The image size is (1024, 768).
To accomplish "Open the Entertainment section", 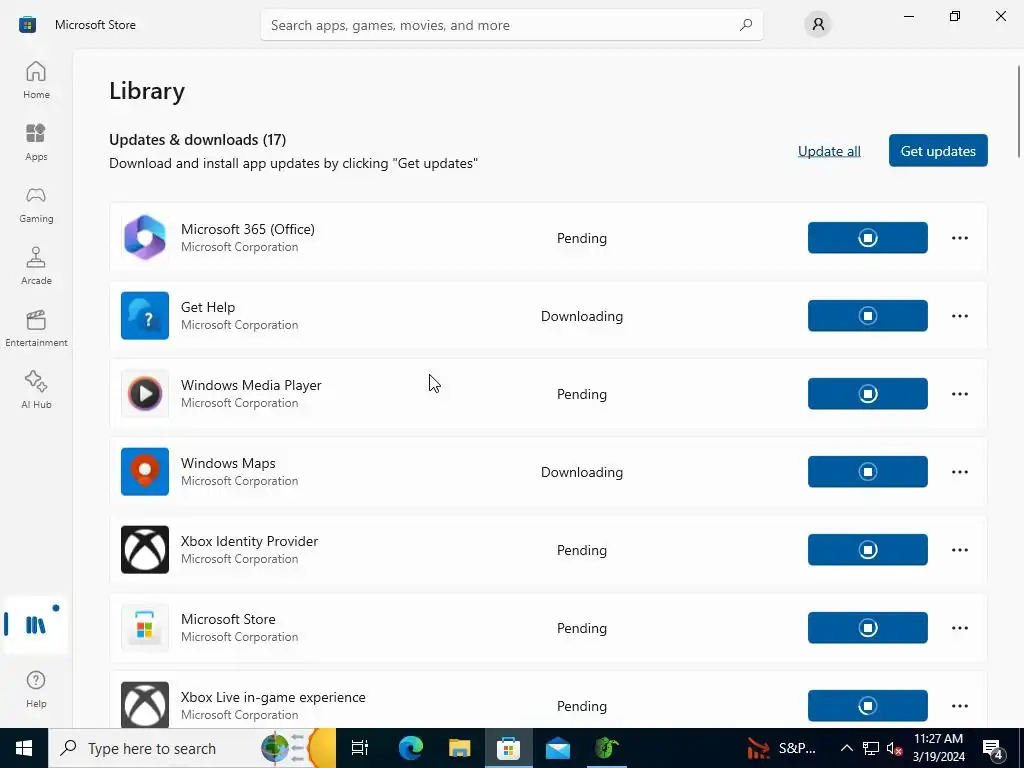I will pos(36,328).
